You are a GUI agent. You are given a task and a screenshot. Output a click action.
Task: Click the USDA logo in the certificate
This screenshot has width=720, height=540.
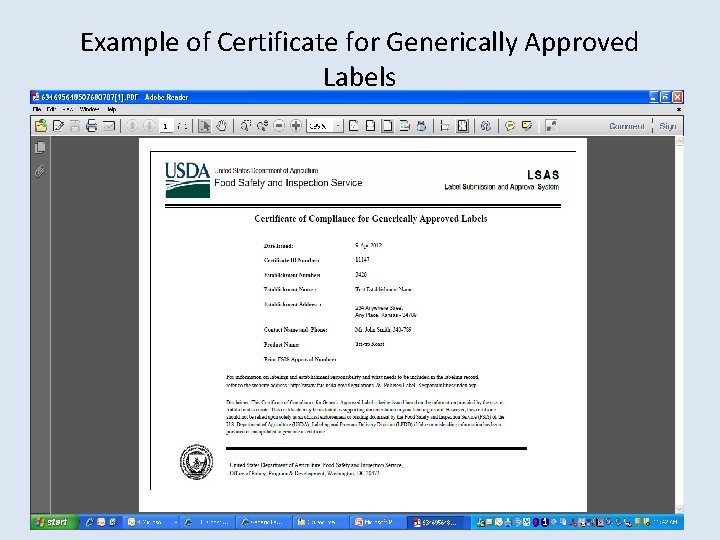(187, 180)
